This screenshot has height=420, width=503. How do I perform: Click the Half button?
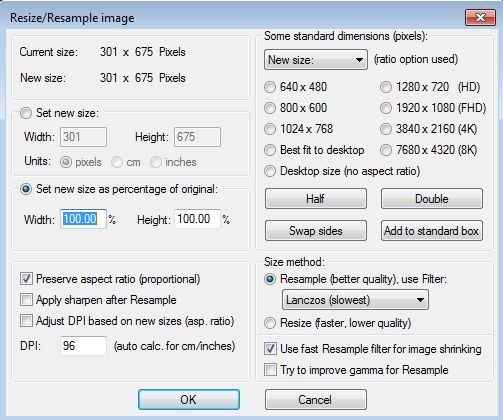(316, 199)
